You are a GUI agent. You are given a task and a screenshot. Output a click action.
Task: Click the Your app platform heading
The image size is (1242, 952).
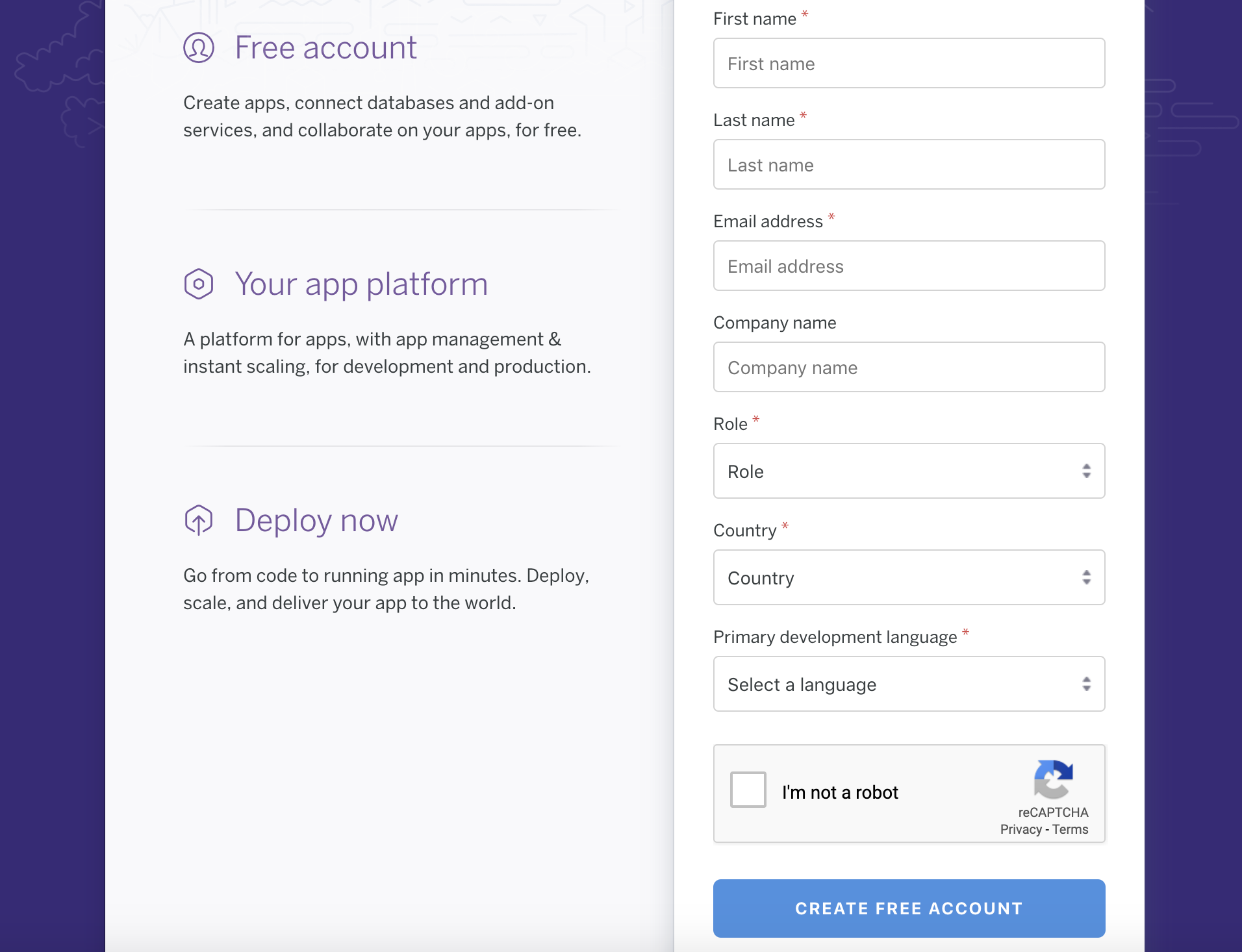[361, 284]
